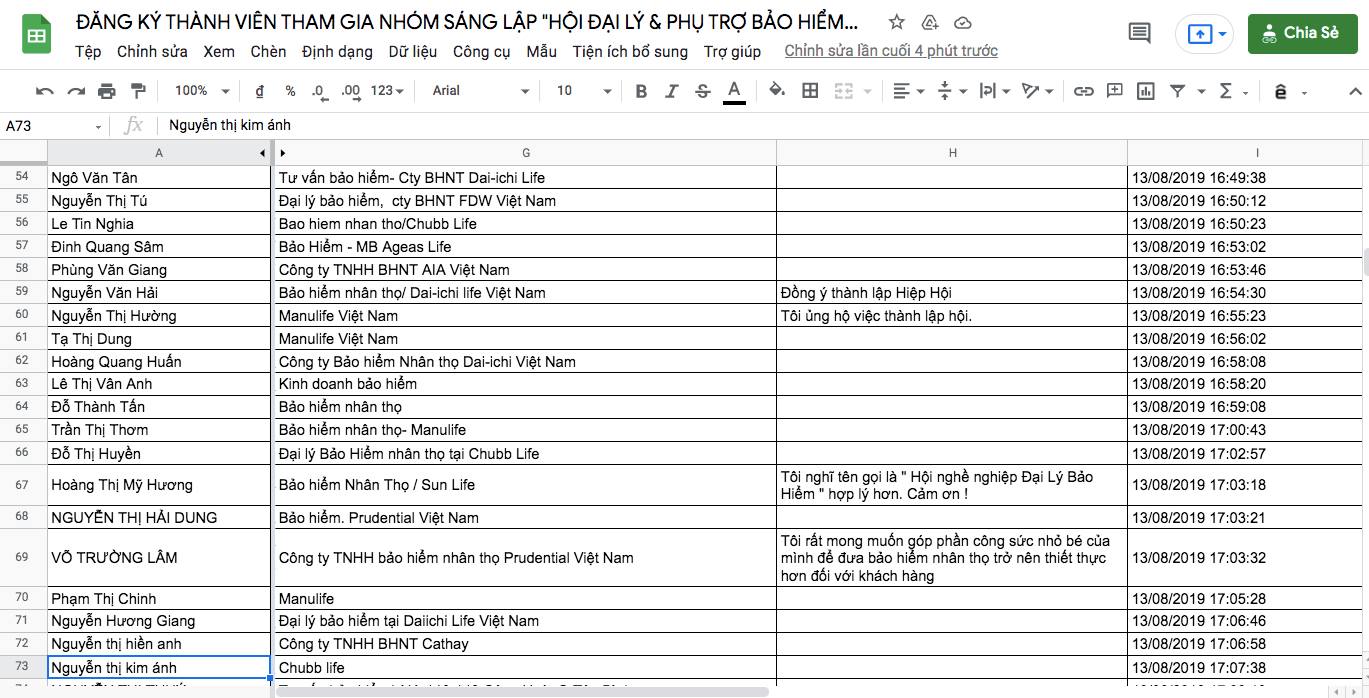Screen dimensions: 1369x698
Task: Click the A73 name box
Action: 54,126
